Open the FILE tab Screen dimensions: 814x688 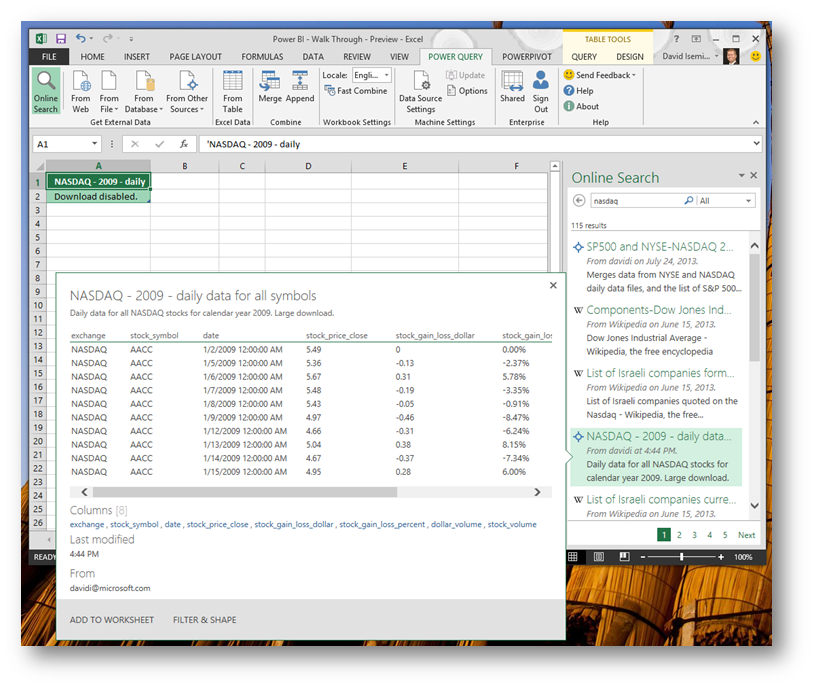(x=49, y=57)
